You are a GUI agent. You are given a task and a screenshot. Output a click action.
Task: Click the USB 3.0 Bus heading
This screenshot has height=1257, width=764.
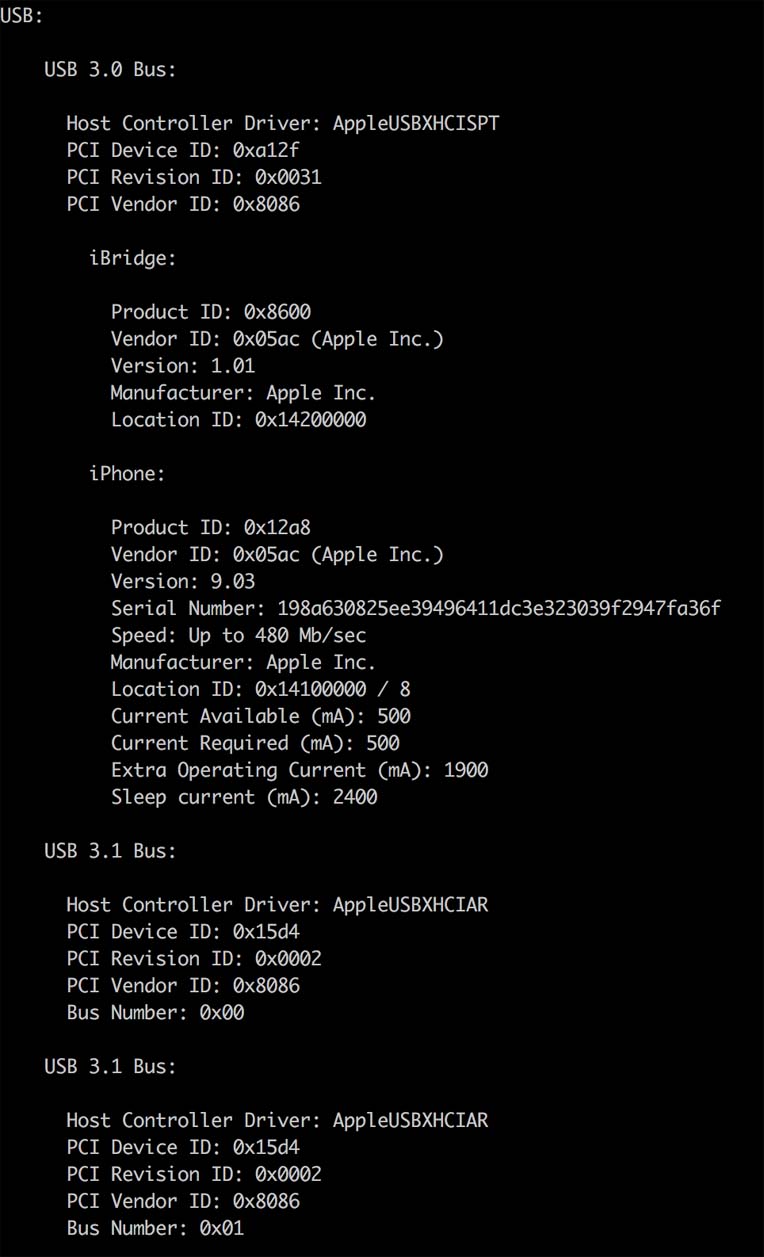pos(110,70)
